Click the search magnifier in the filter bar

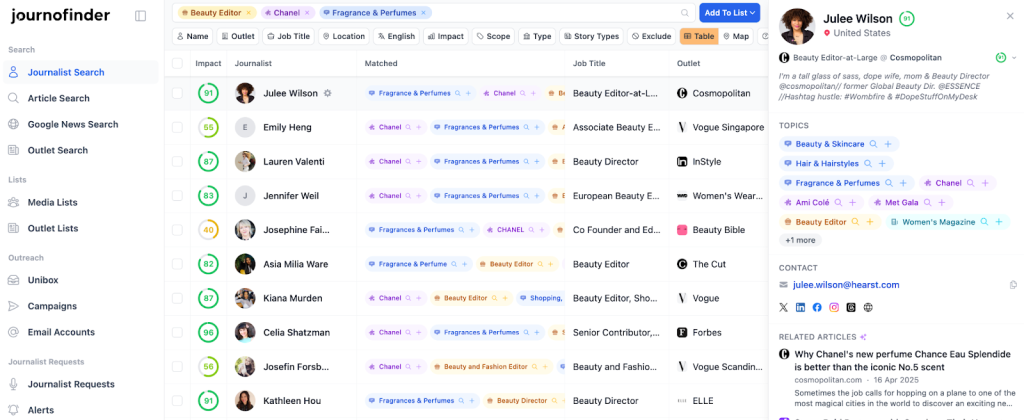click(684, 13)
